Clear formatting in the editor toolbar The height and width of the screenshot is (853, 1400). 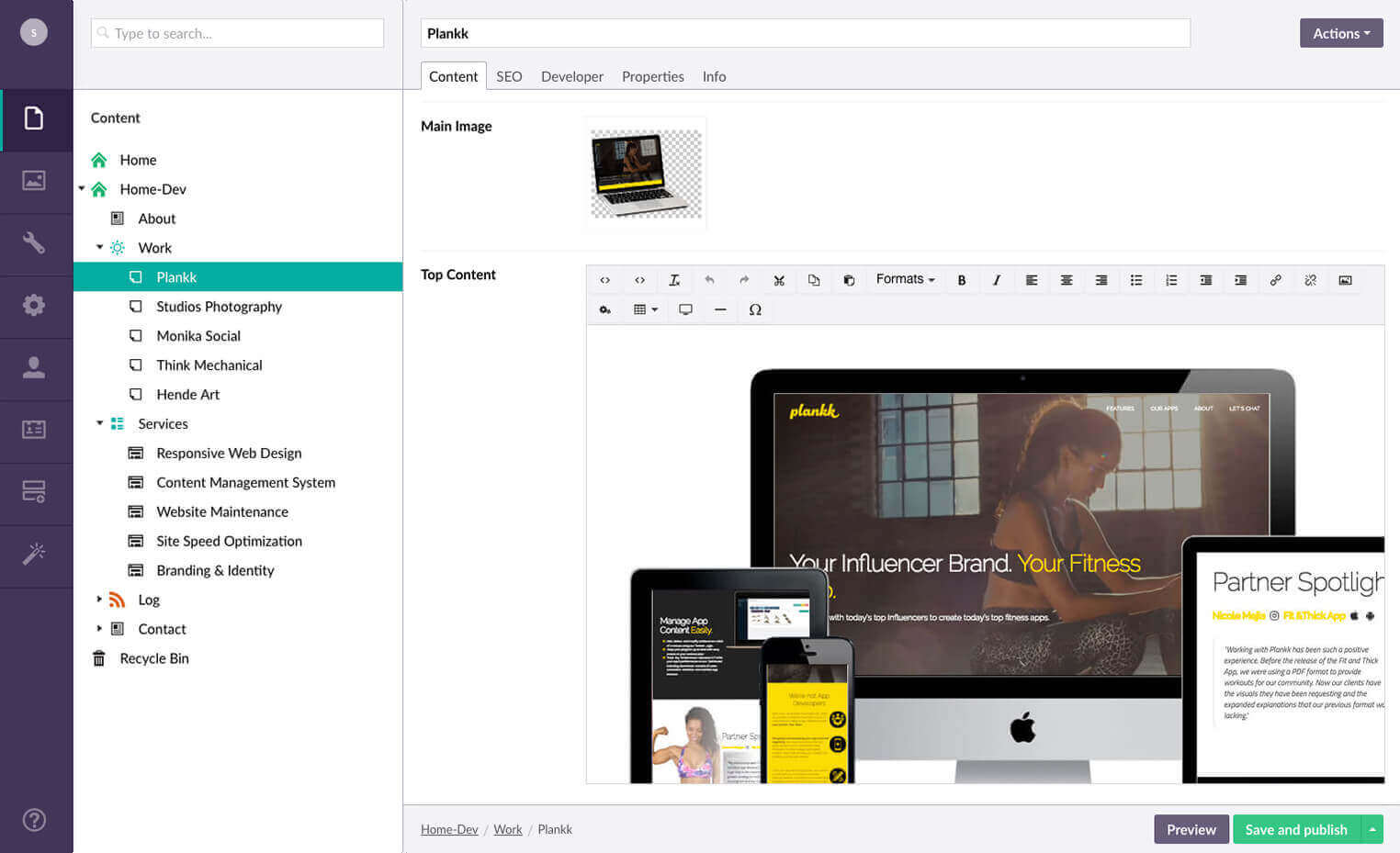tap(674, 280)
